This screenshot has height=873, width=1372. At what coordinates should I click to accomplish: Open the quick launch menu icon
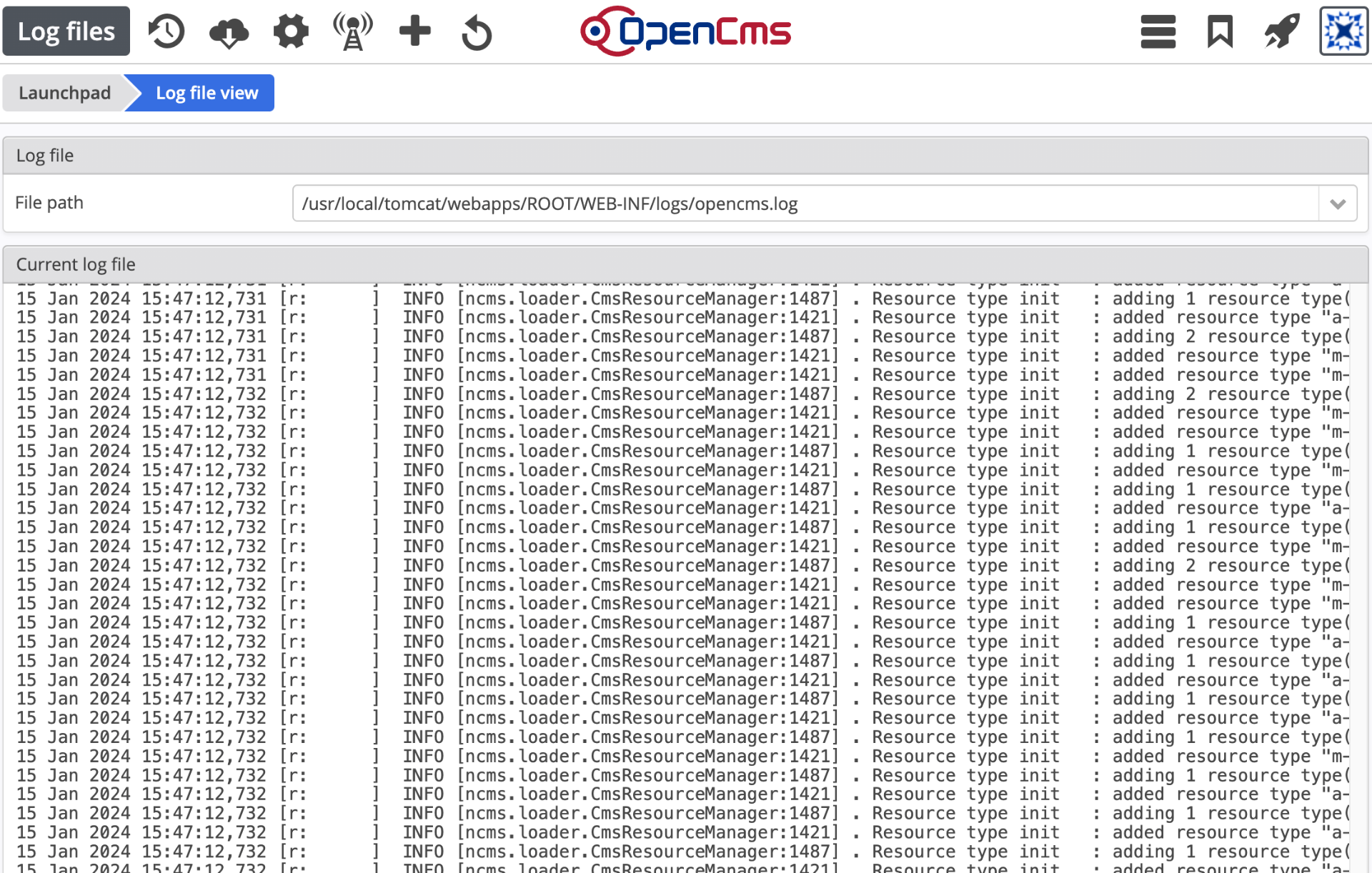[1158, 31]
